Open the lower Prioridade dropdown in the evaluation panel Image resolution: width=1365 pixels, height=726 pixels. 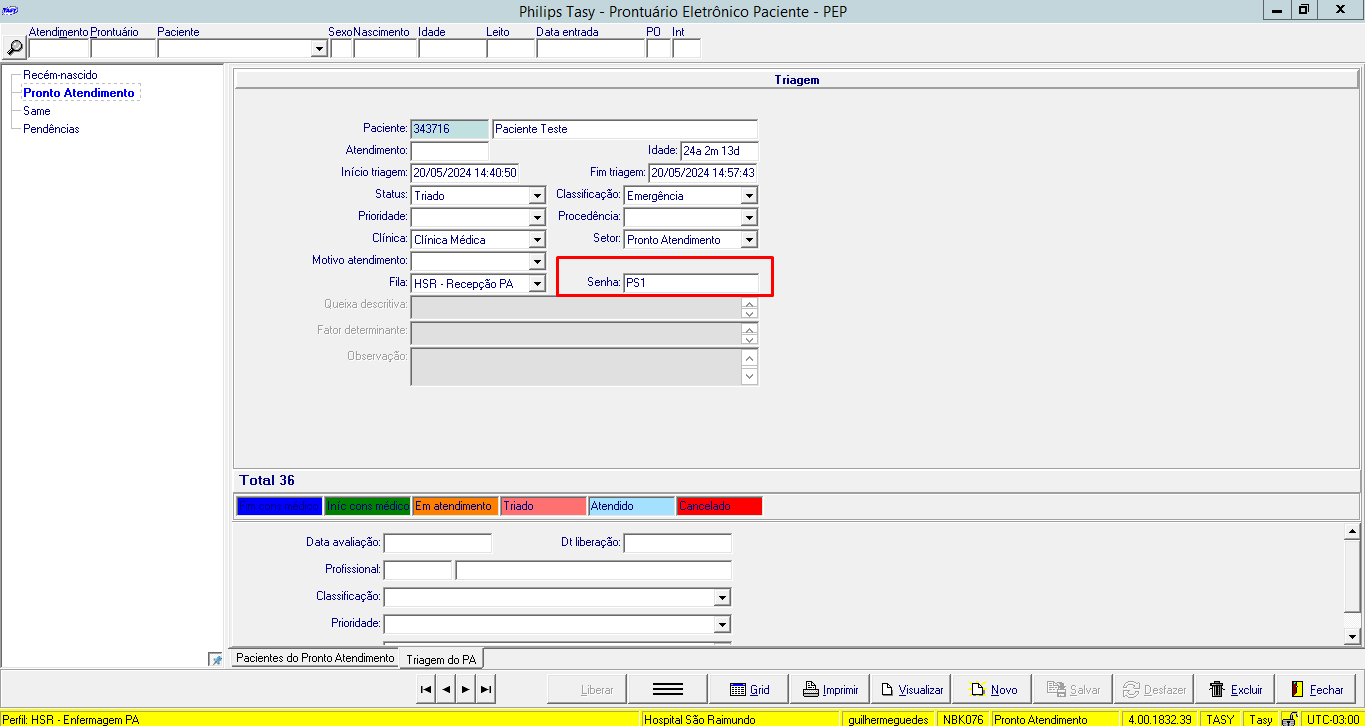click(x=722, y=624)
